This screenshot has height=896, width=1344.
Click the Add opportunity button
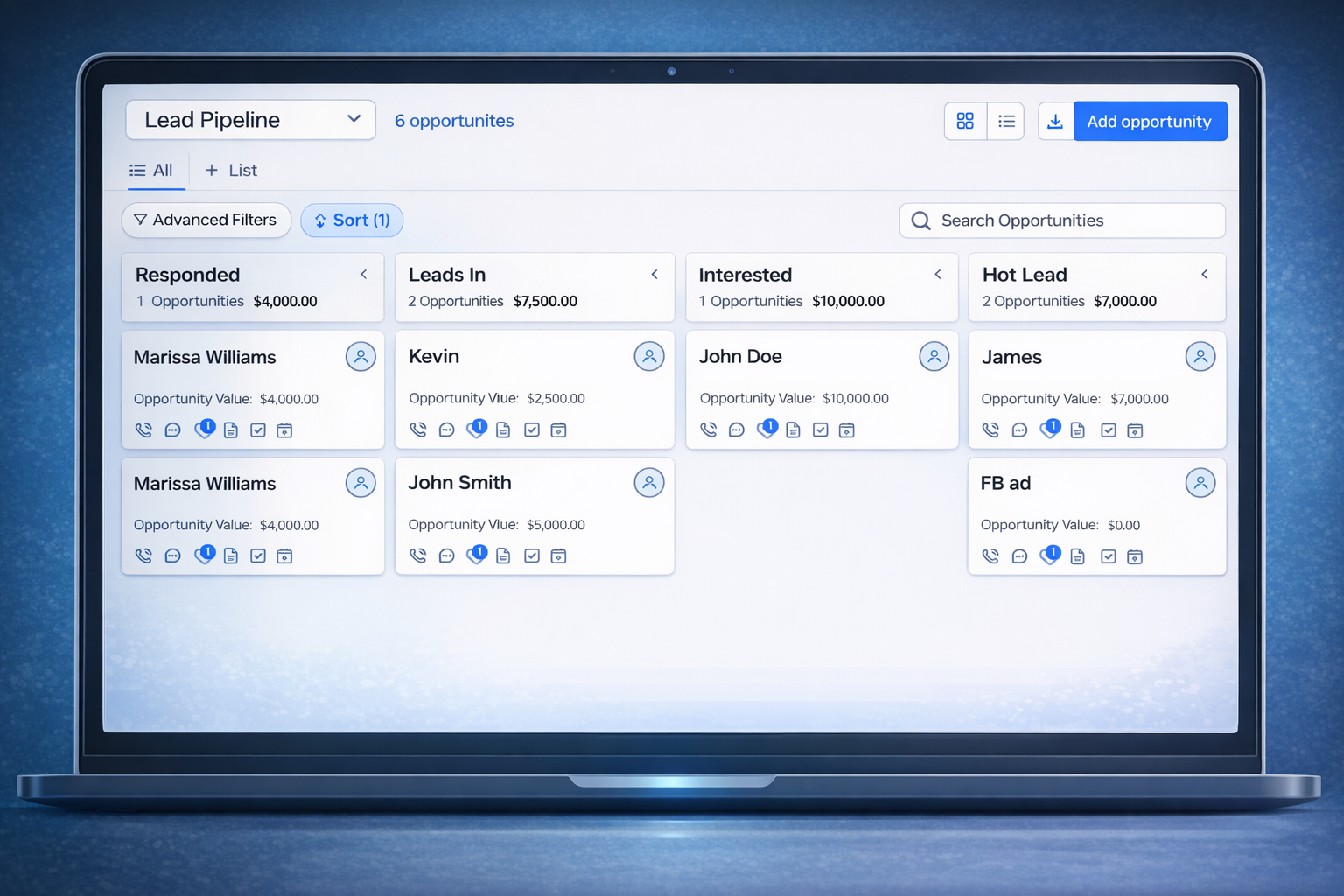pos(1150,121)
